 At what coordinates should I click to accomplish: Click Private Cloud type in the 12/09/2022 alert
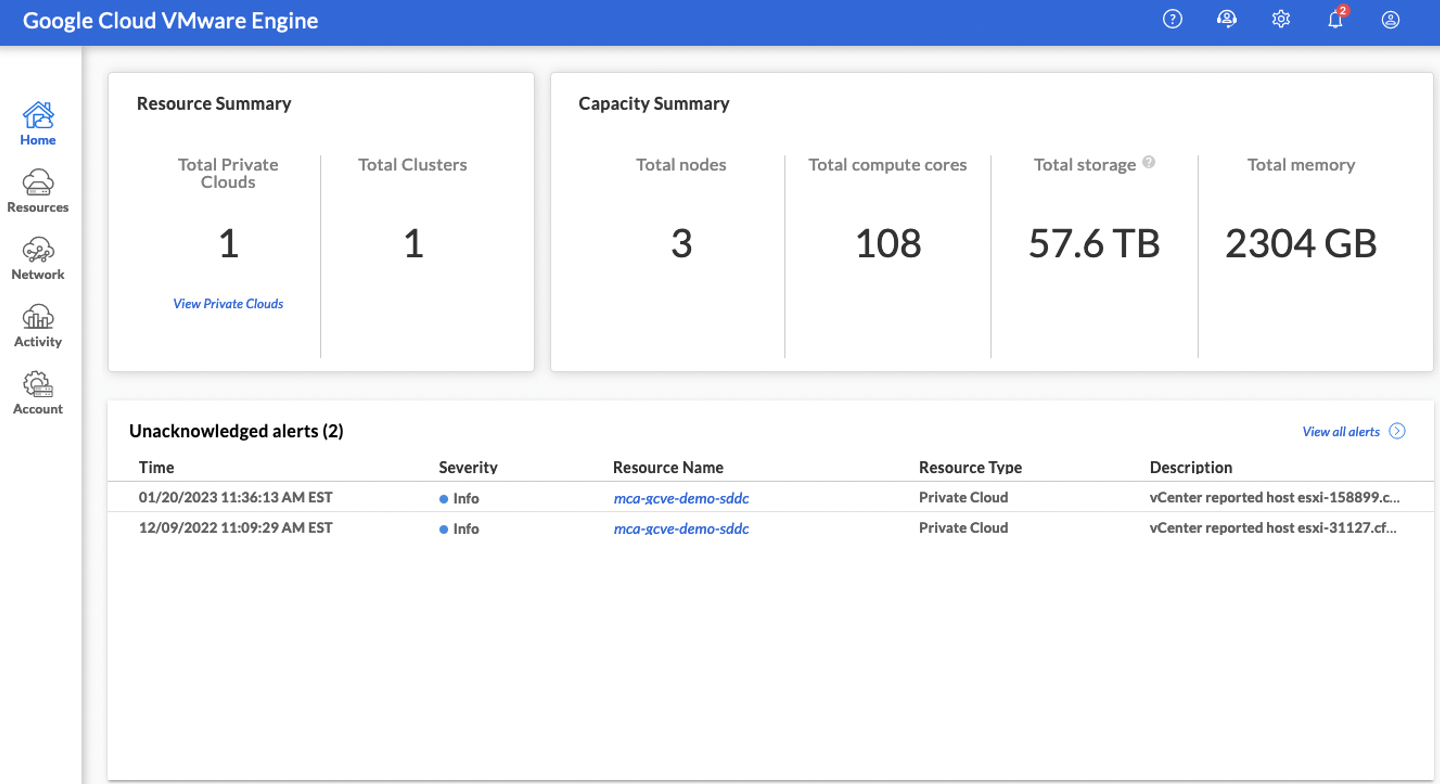point(963,527)
